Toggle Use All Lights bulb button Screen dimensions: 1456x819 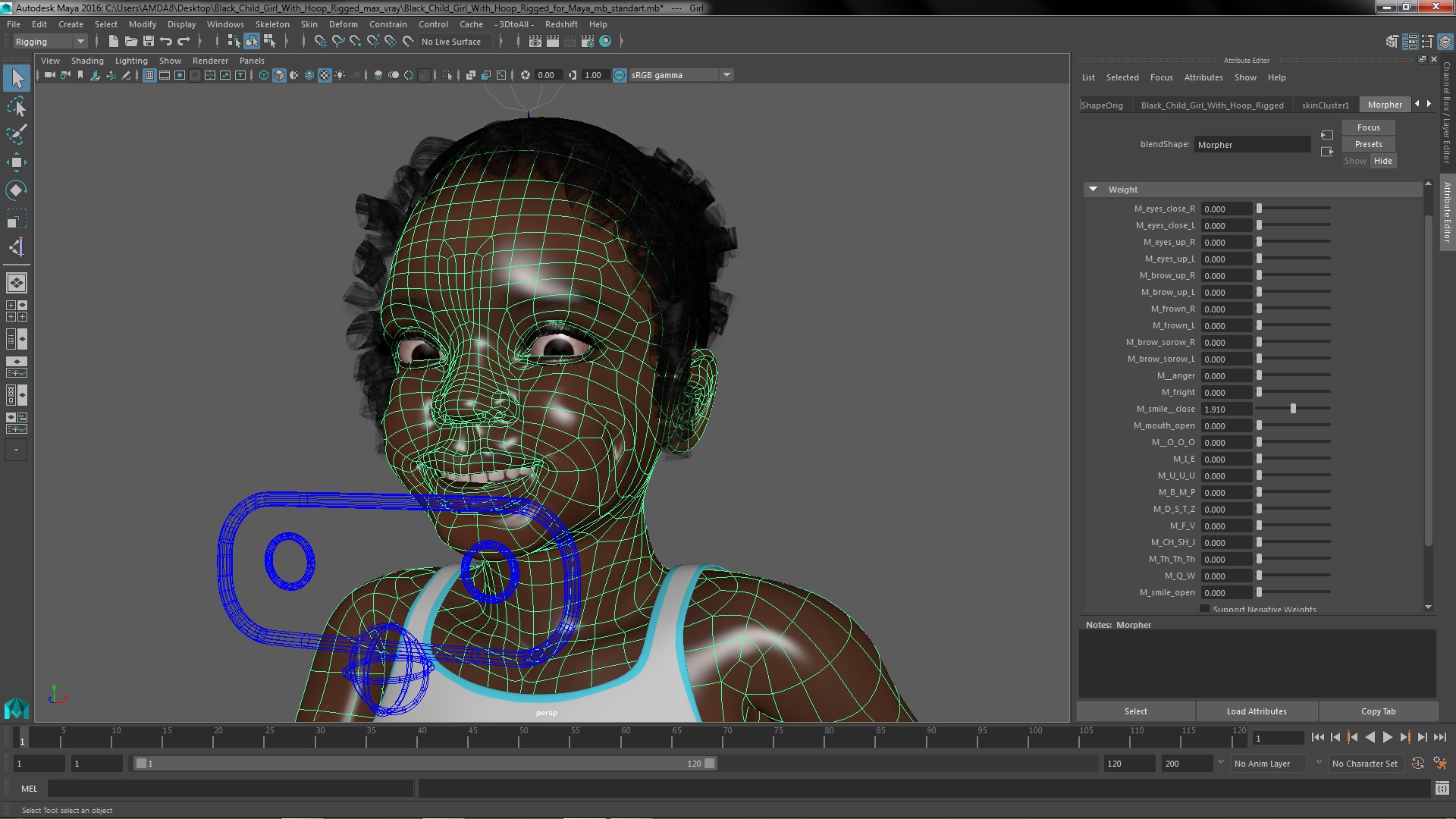click(340, 75)
